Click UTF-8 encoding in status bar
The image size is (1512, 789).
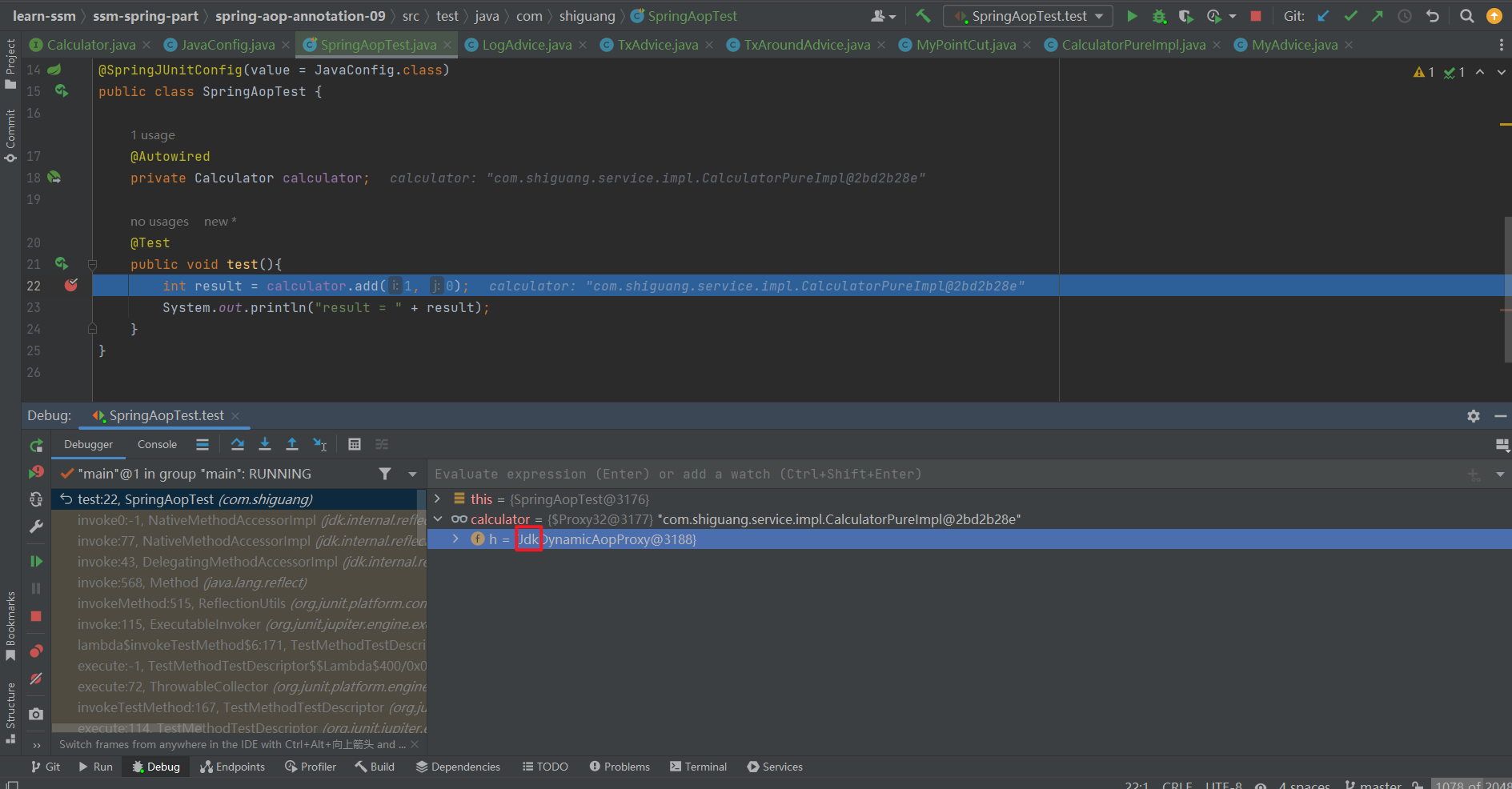click(1224, 784)
